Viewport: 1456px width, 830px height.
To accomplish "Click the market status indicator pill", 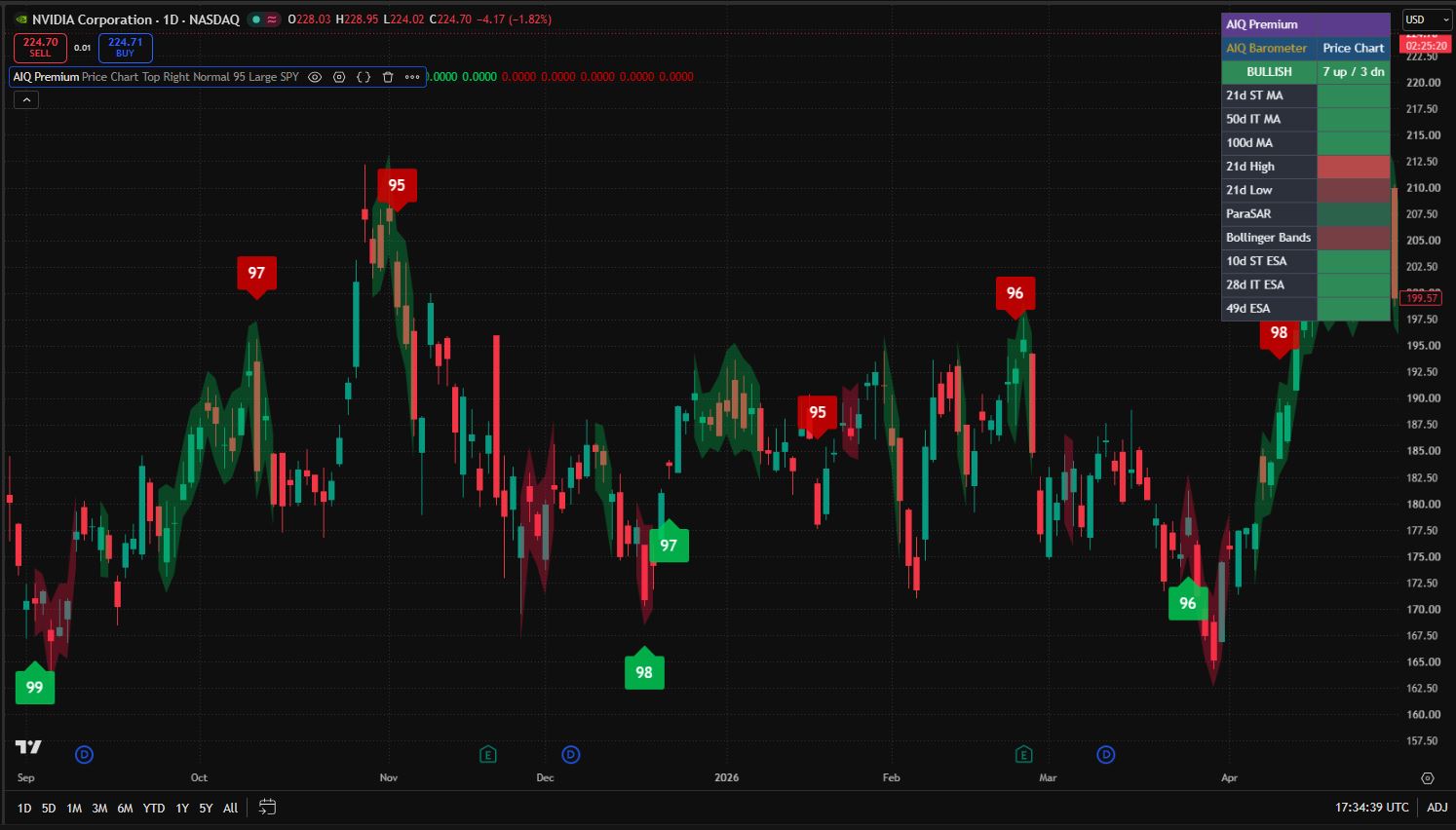I will pos(263,19).
